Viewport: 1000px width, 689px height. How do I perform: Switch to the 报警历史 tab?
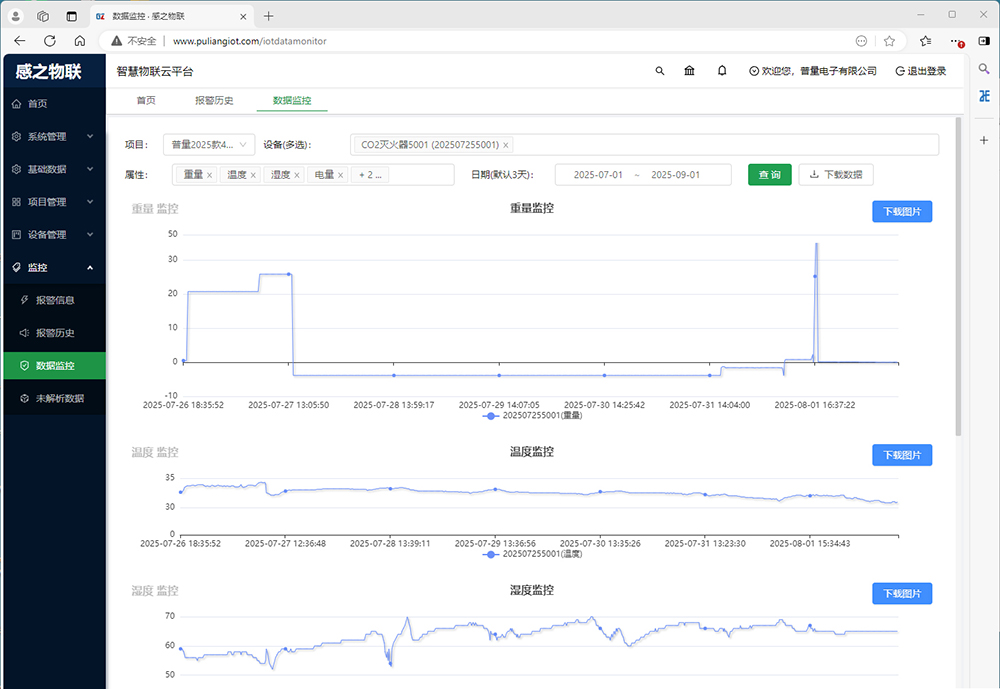pos(214,101)
